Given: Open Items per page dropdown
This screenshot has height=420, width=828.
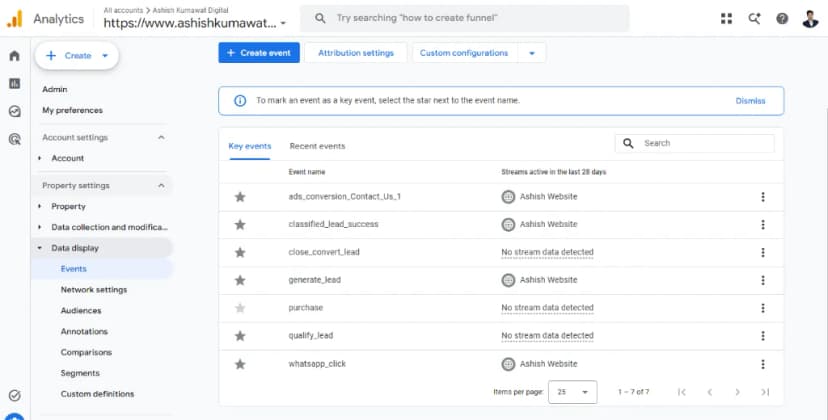Looking at the screenshot, I should coord(572,392).
